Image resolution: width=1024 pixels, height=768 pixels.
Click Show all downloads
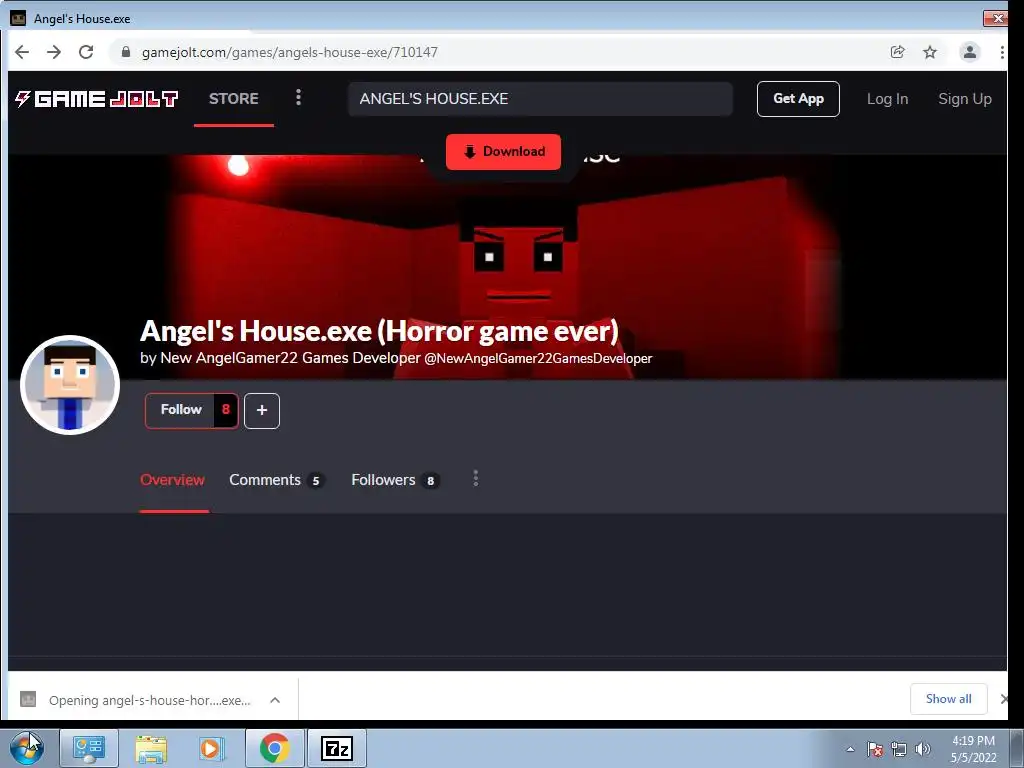(948, 699)
